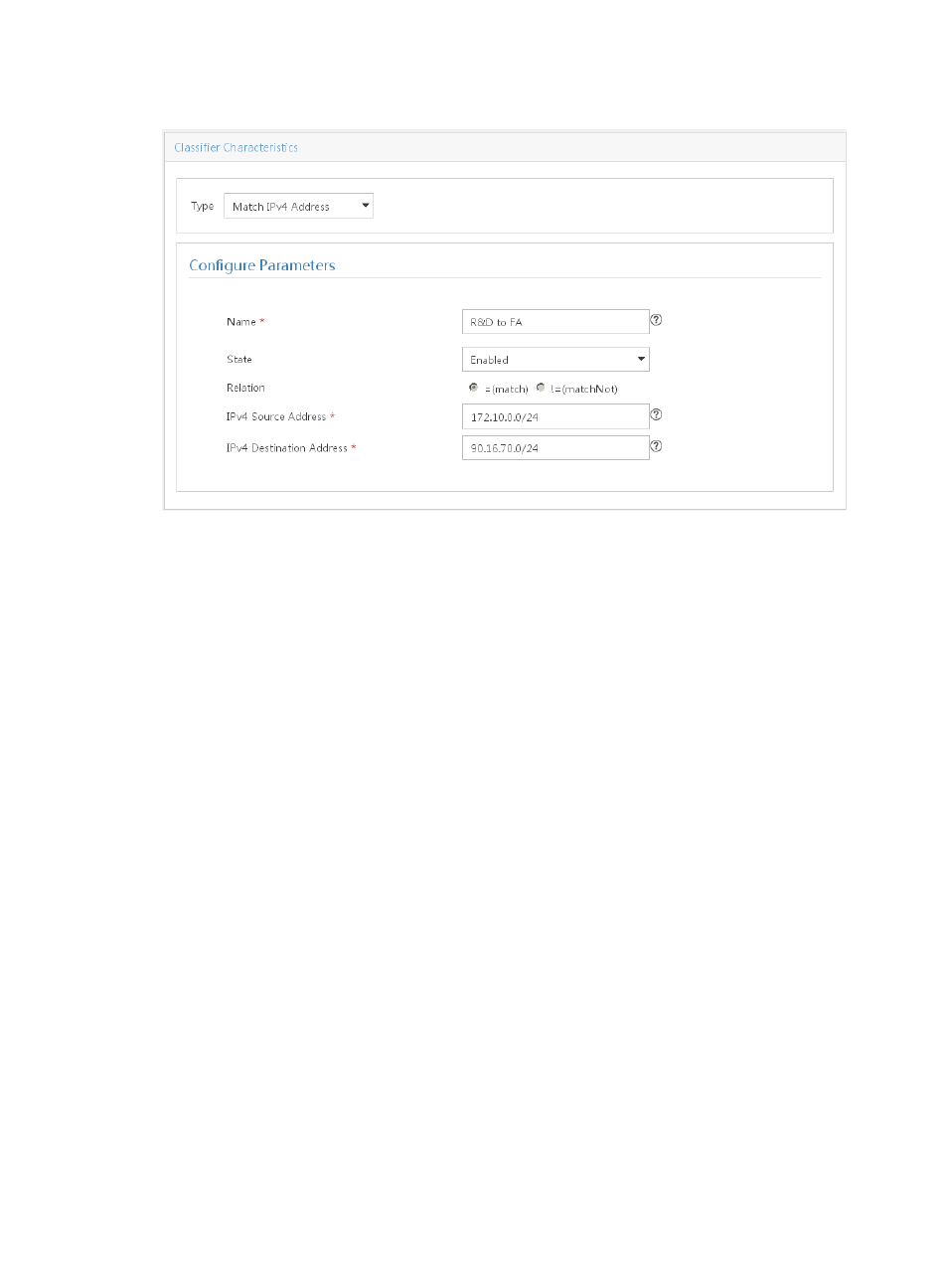
Task: Focus the Name field containing R&D to FA
Action: click(x=554, y=322)
